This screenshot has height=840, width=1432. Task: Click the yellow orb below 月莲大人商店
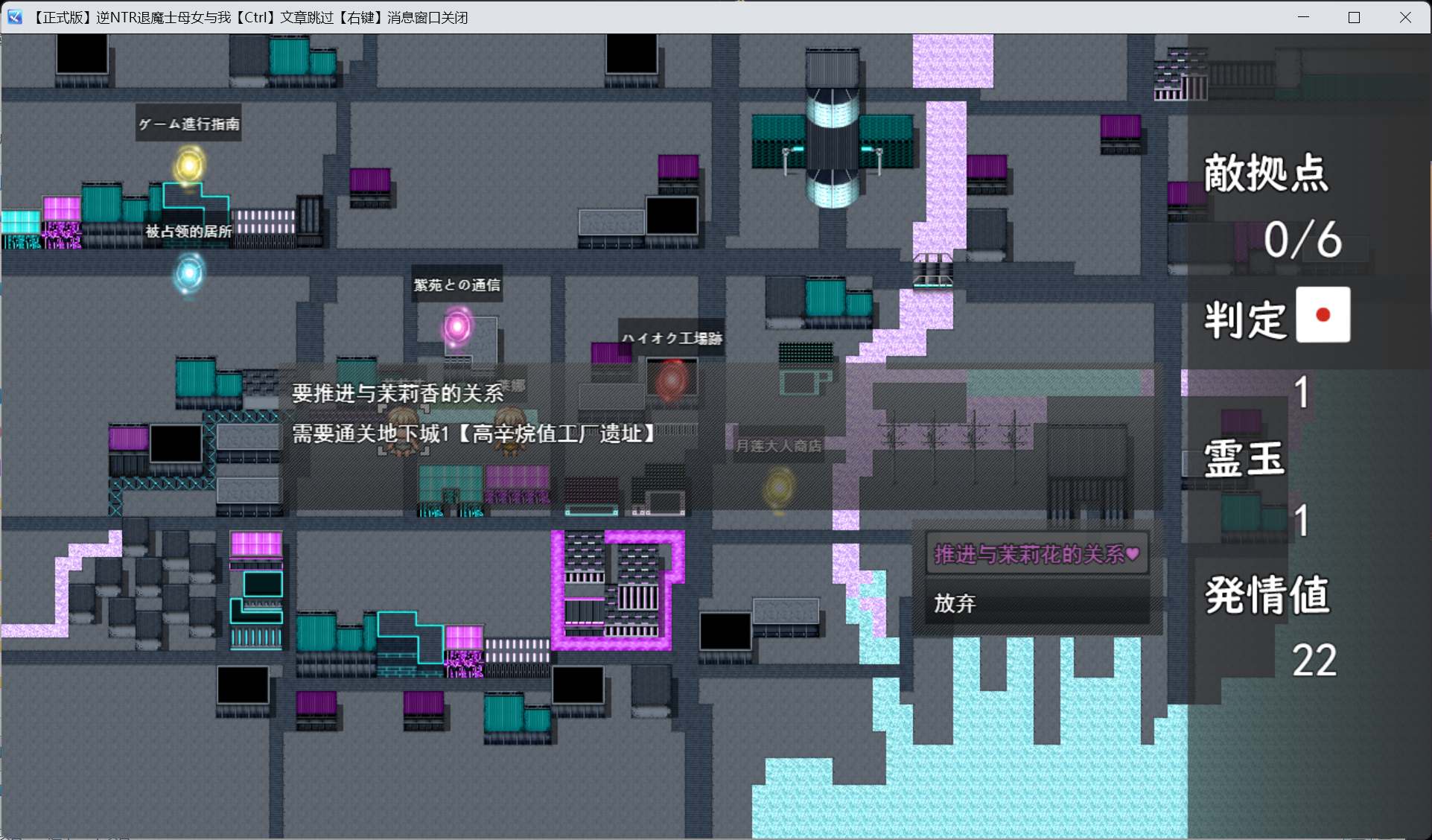pyautogui.click(x=779, y=488)
